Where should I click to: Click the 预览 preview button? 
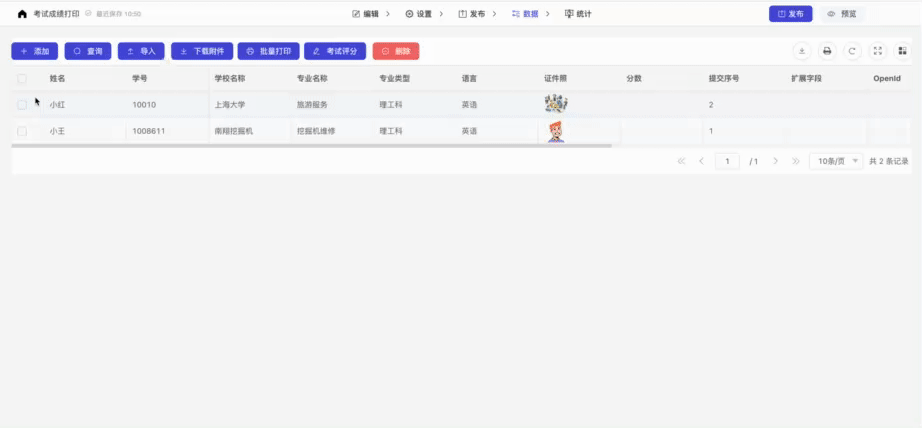pos(842,14)
